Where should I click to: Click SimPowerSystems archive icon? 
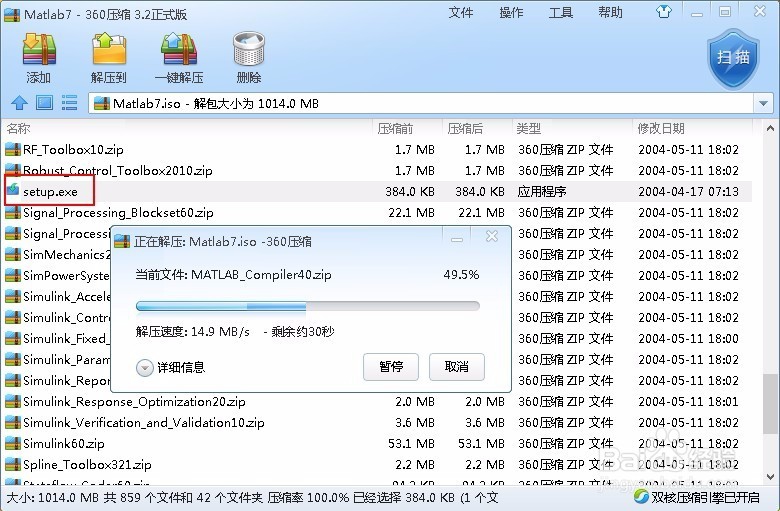click(x=13, y=275)
